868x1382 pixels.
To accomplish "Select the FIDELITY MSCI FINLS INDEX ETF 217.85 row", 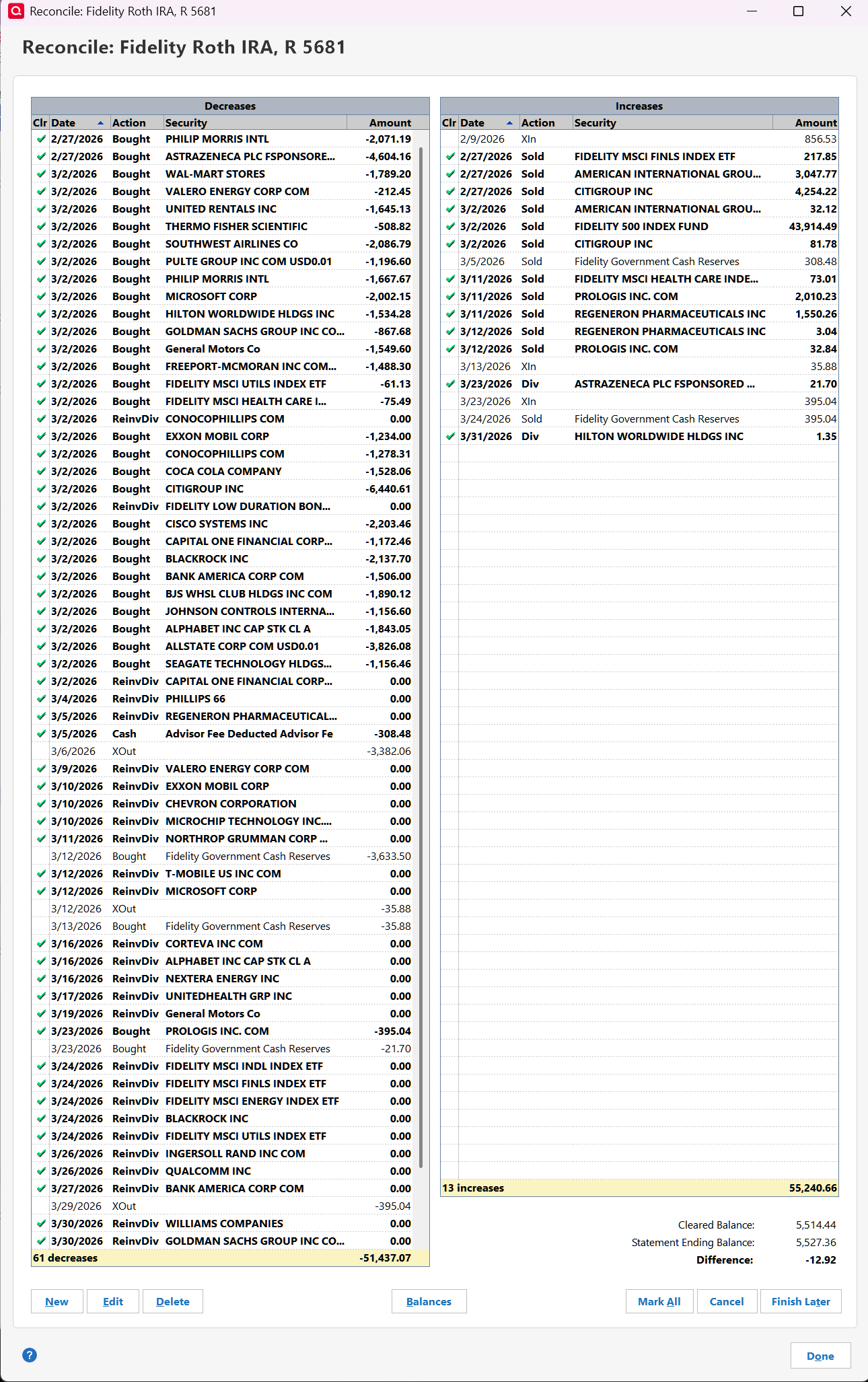I will pyautogui.click(x=639, y=156).
